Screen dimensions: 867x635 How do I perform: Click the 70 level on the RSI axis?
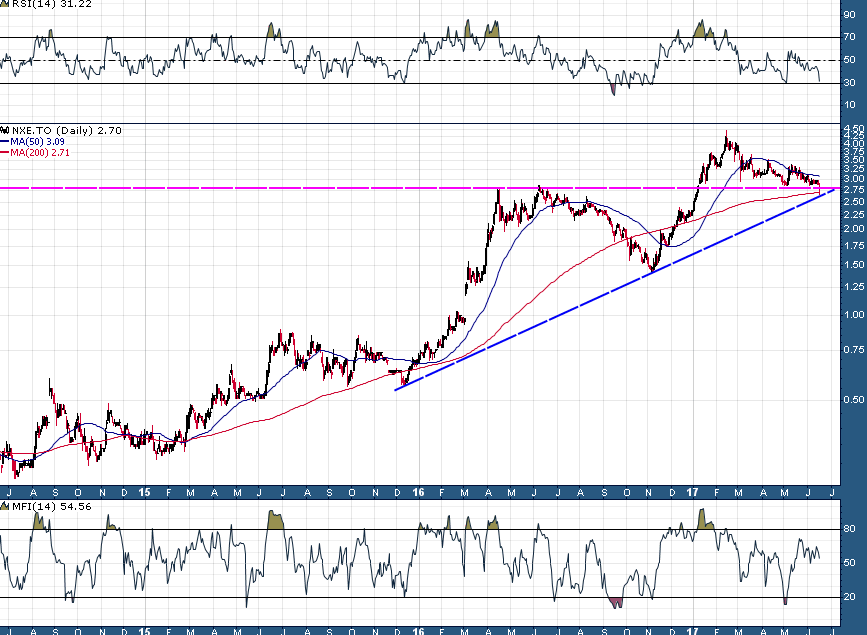849,37
